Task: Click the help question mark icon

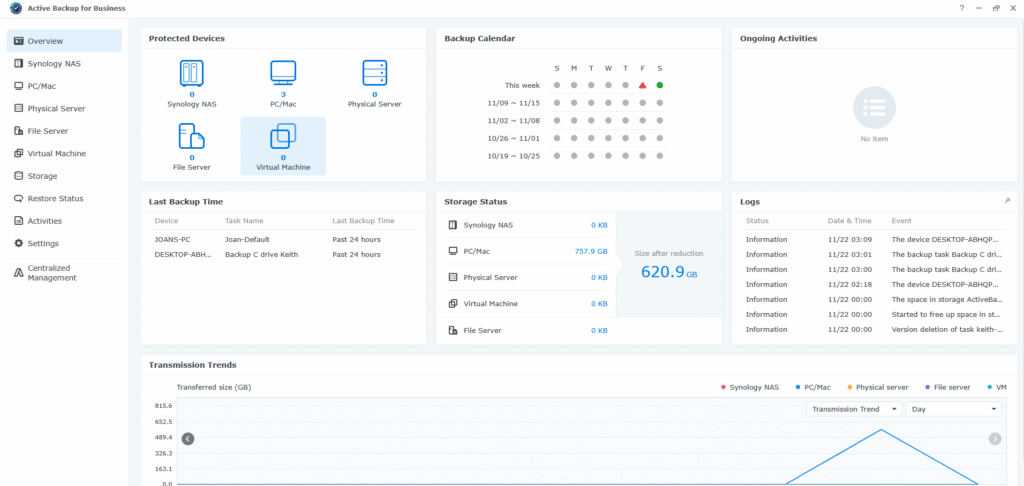Action: coord(962,8)
